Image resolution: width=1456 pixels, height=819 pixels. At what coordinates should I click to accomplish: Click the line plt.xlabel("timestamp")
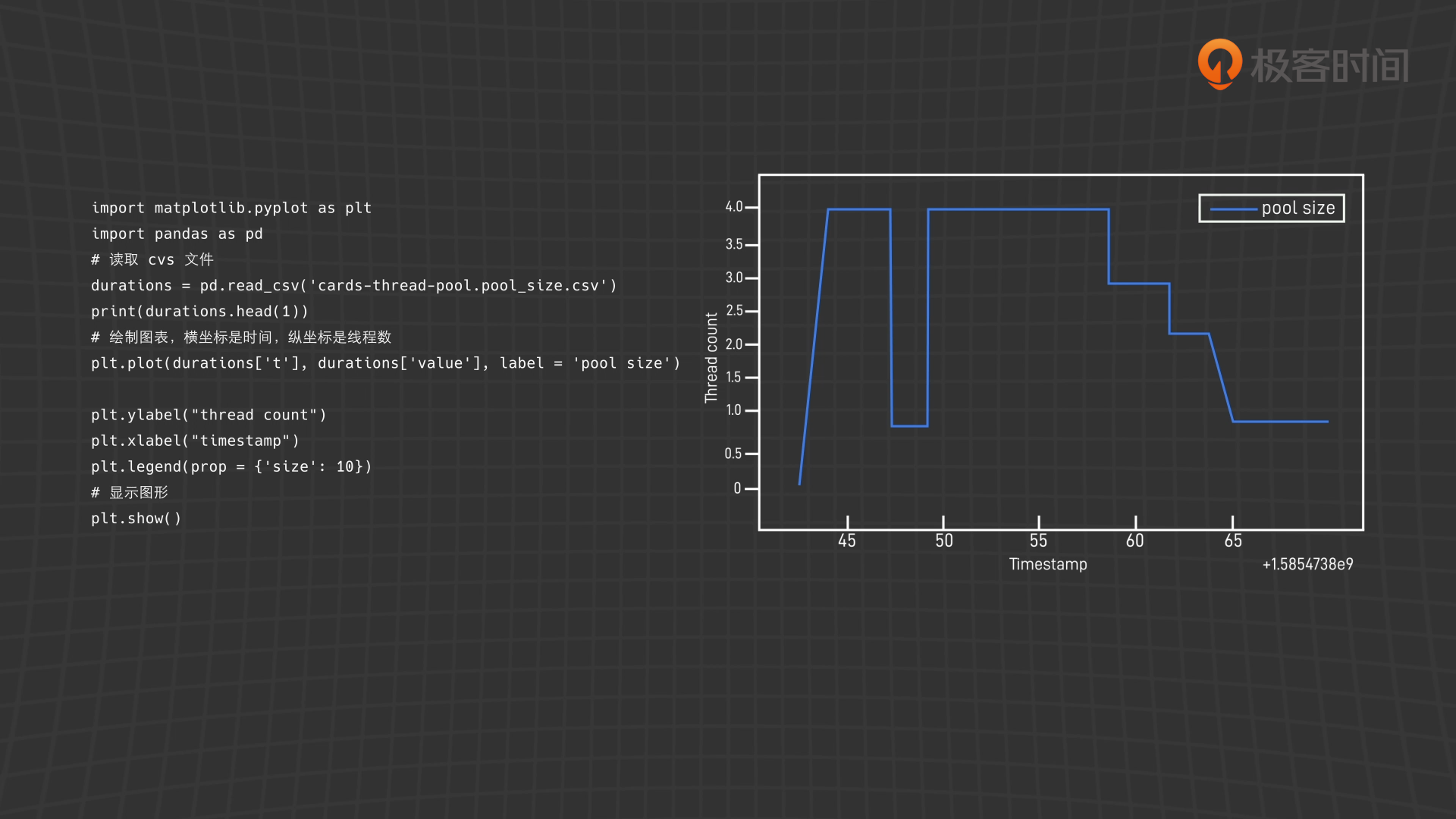(x=195, y=441)
